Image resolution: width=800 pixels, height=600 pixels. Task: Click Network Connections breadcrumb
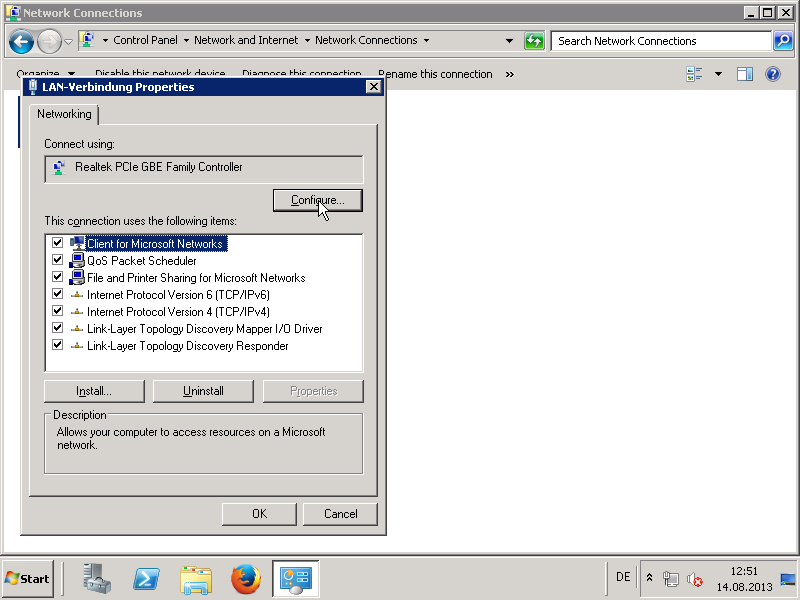click(x=366, y=40)
